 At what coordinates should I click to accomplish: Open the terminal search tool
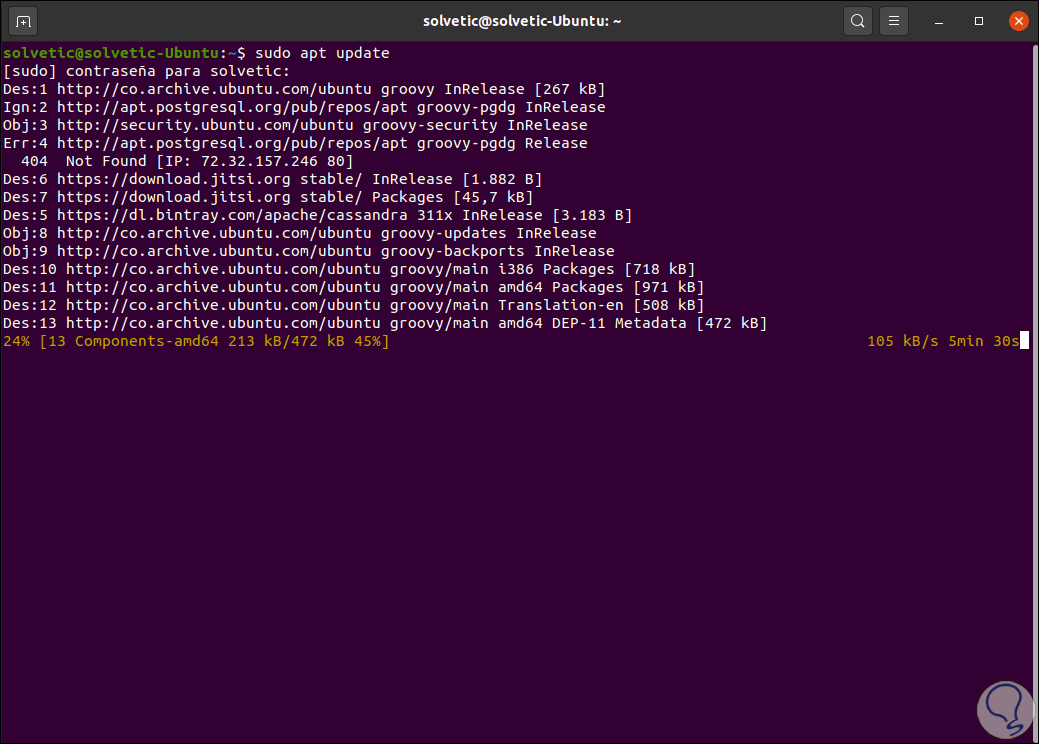pyautogui.click(x=857, y=21)
